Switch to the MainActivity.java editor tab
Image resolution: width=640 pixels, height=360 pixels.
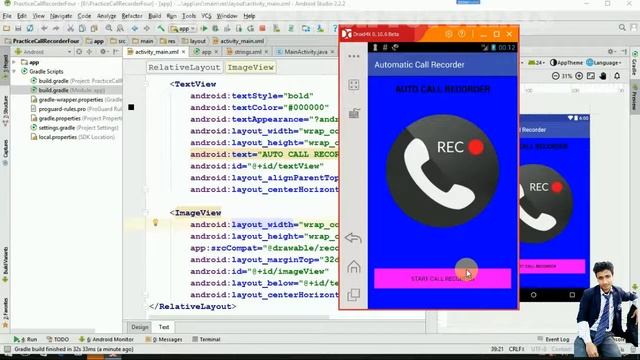coord(306,52)
